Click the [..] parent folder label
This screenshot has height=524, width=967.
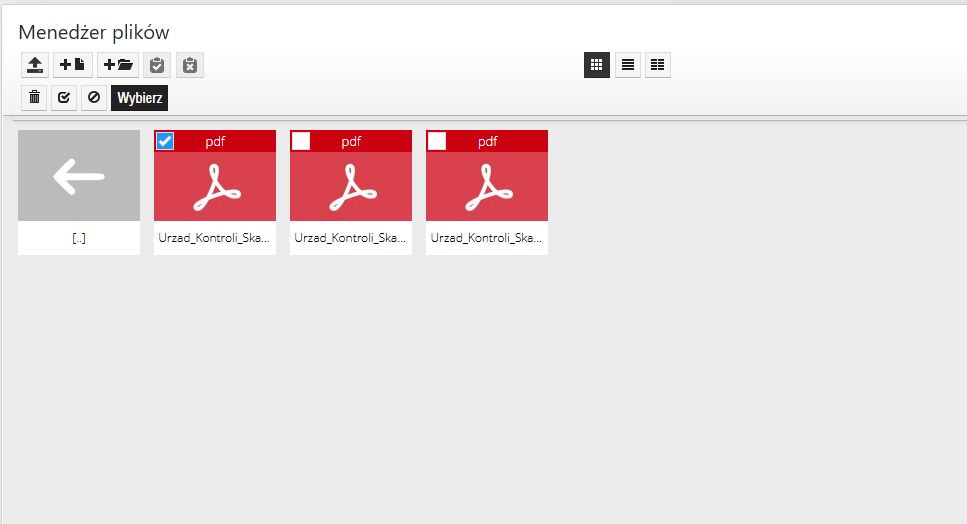coord(79,239)
